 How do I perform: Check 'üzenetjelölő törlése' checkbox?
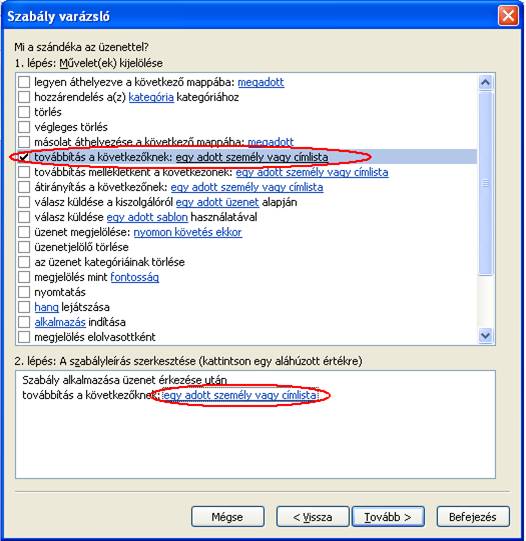24,247
